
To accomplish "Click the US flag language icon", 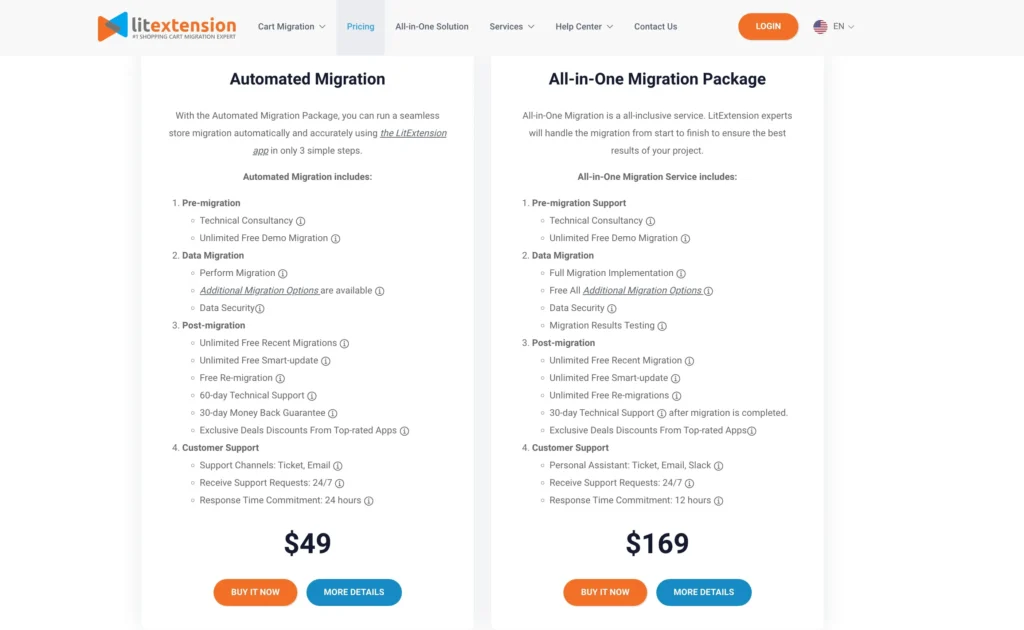I will [820, 27].
